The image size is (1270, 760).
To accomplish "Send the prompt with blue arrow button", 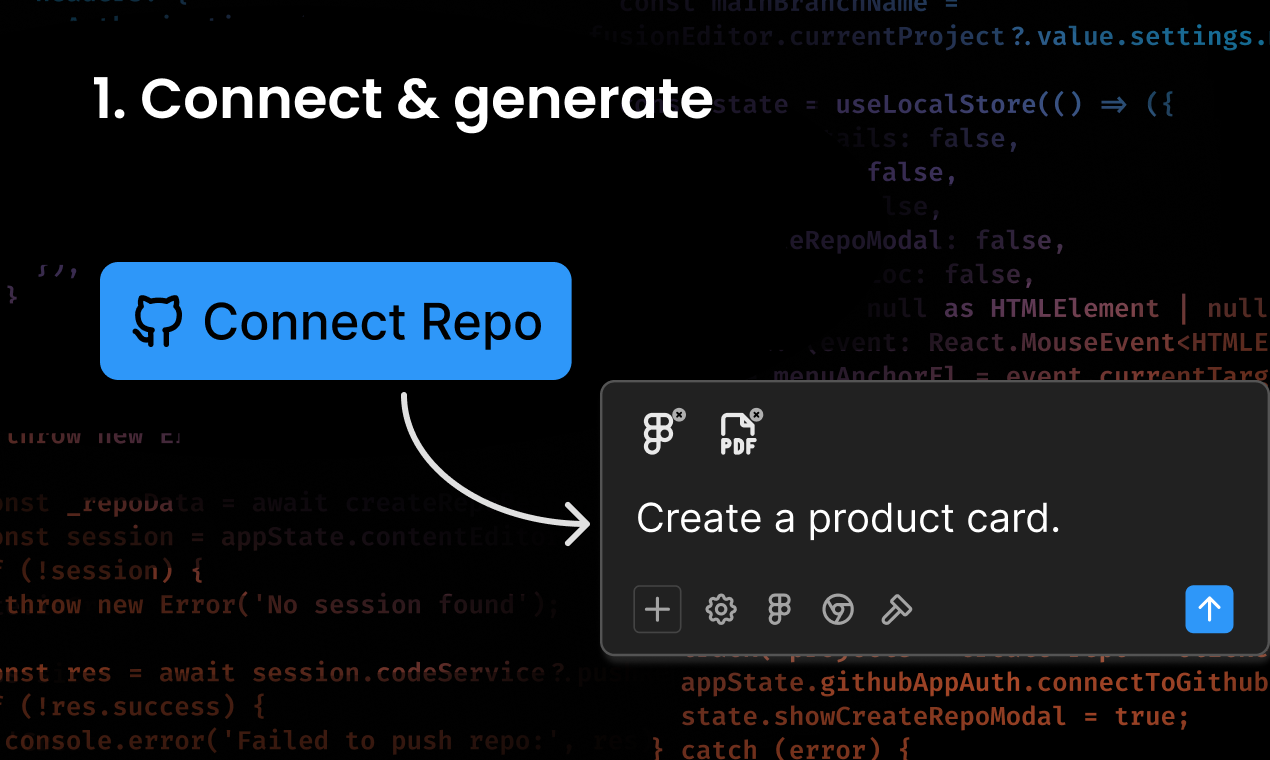I will [1209, 609].
